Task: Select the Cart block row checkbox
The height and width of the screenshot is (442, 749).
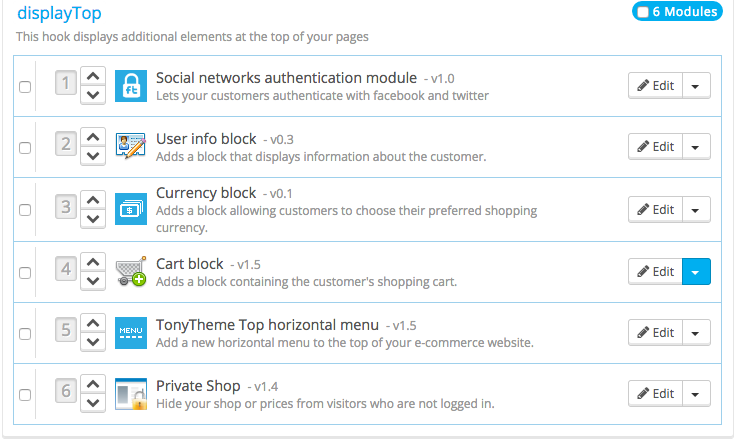Action: point(25,273)
